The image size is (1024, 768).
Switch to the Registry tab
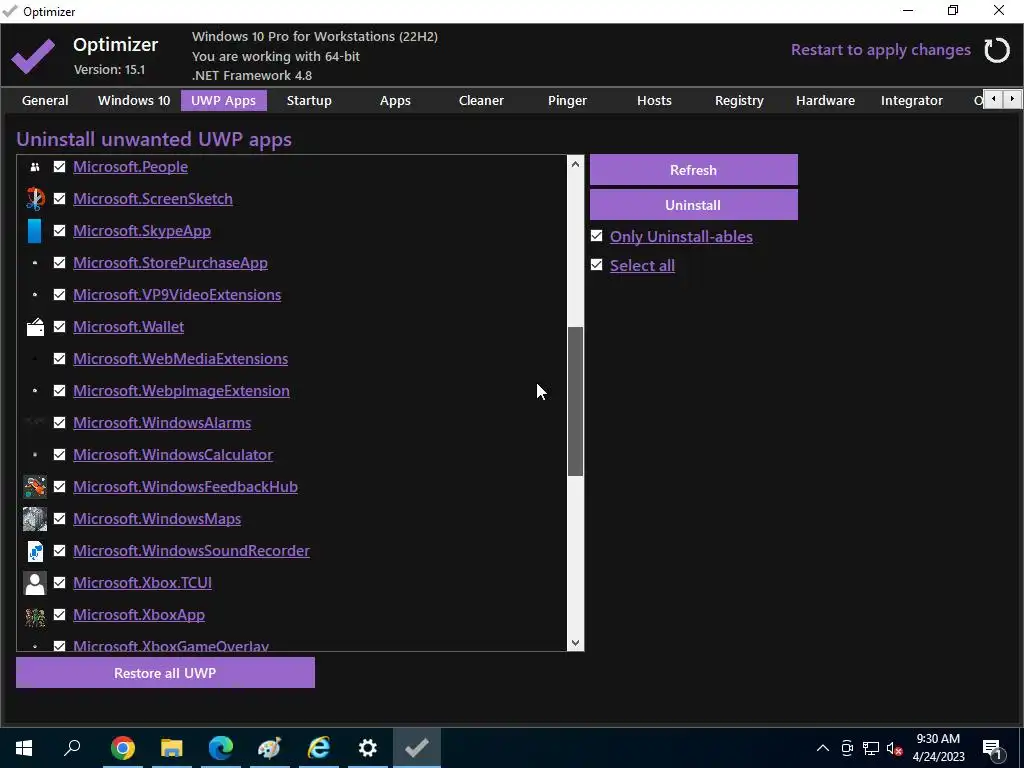point(739,101)
